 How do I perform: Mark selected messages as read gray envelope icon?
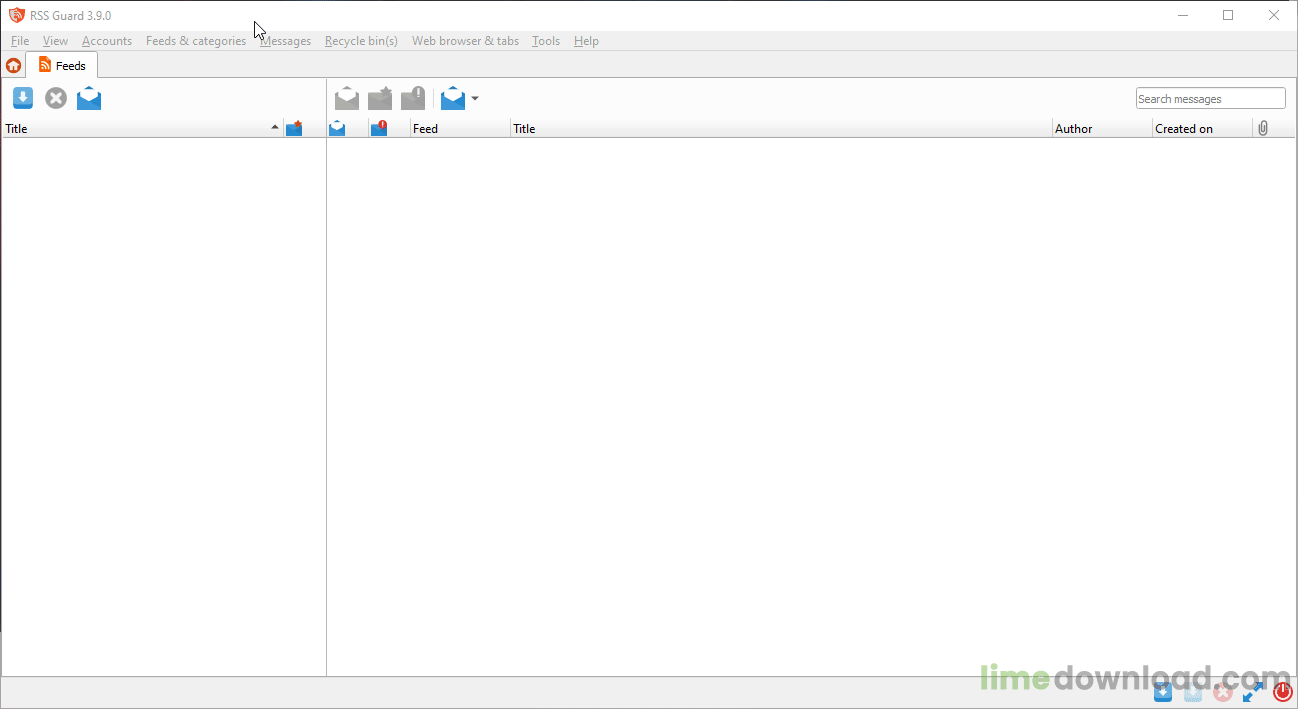tap(347, 98)
